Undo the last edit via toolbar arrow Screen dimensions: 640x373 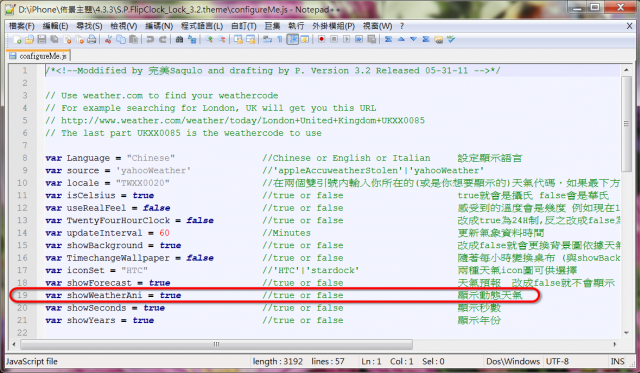pos(150,40)
